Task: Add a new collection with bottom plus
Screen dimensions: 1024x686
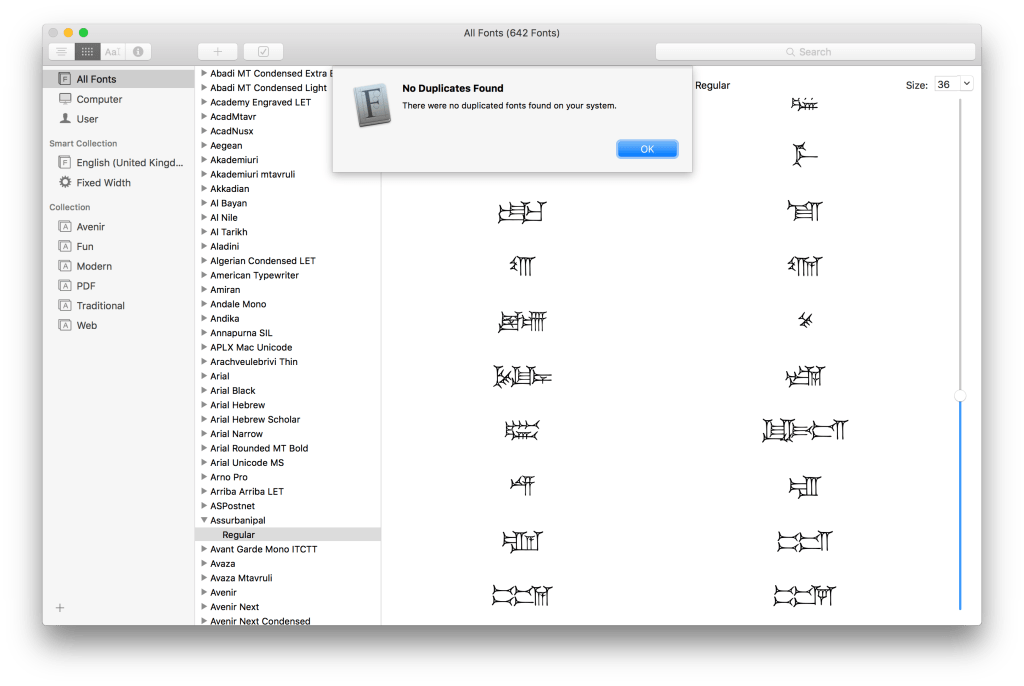Action: [60, 607]
